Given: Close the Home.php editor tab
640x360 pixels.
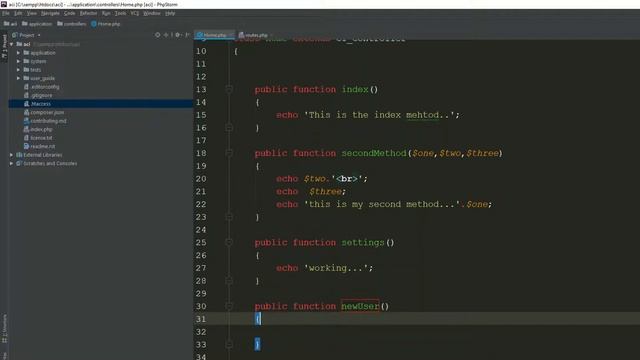Looking at the screenshot, I should click(x=231, y=35).
